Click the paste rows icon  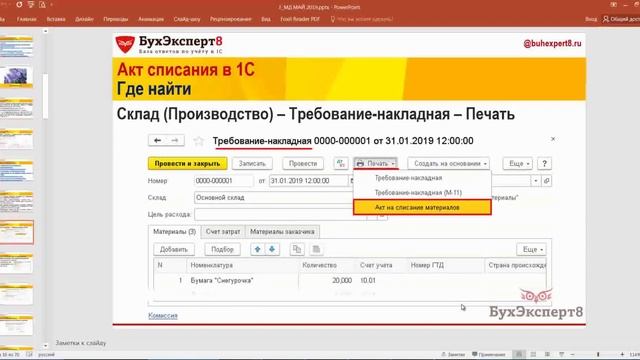coord(316,249)
